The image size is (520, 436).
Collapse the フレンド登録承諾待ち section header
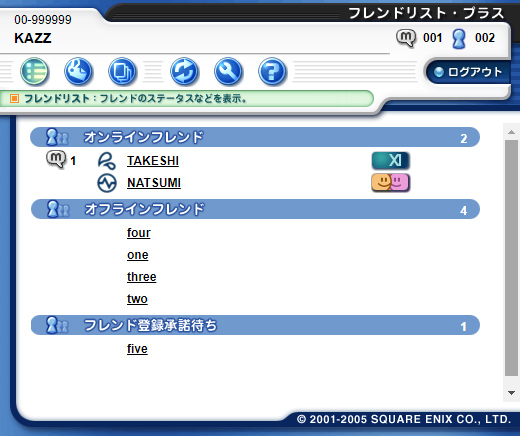coord(255,325)
